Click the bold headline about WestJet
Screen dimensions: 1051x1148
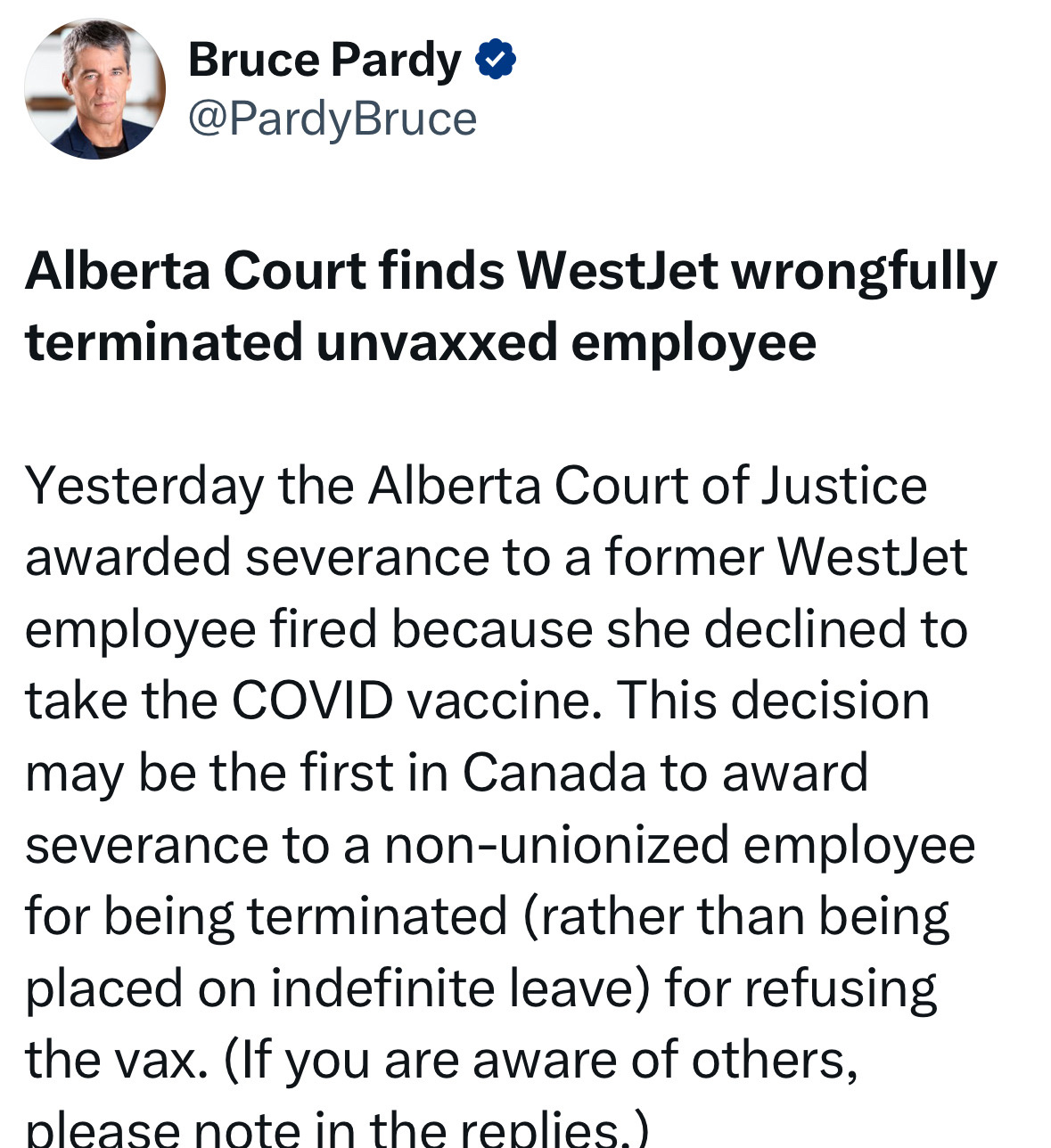511,306
